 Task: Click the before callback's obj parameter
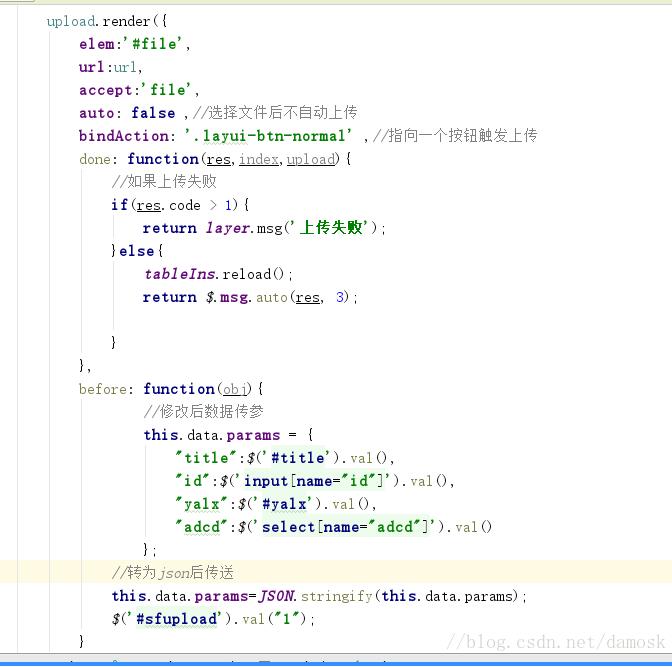tap(236, 389)
